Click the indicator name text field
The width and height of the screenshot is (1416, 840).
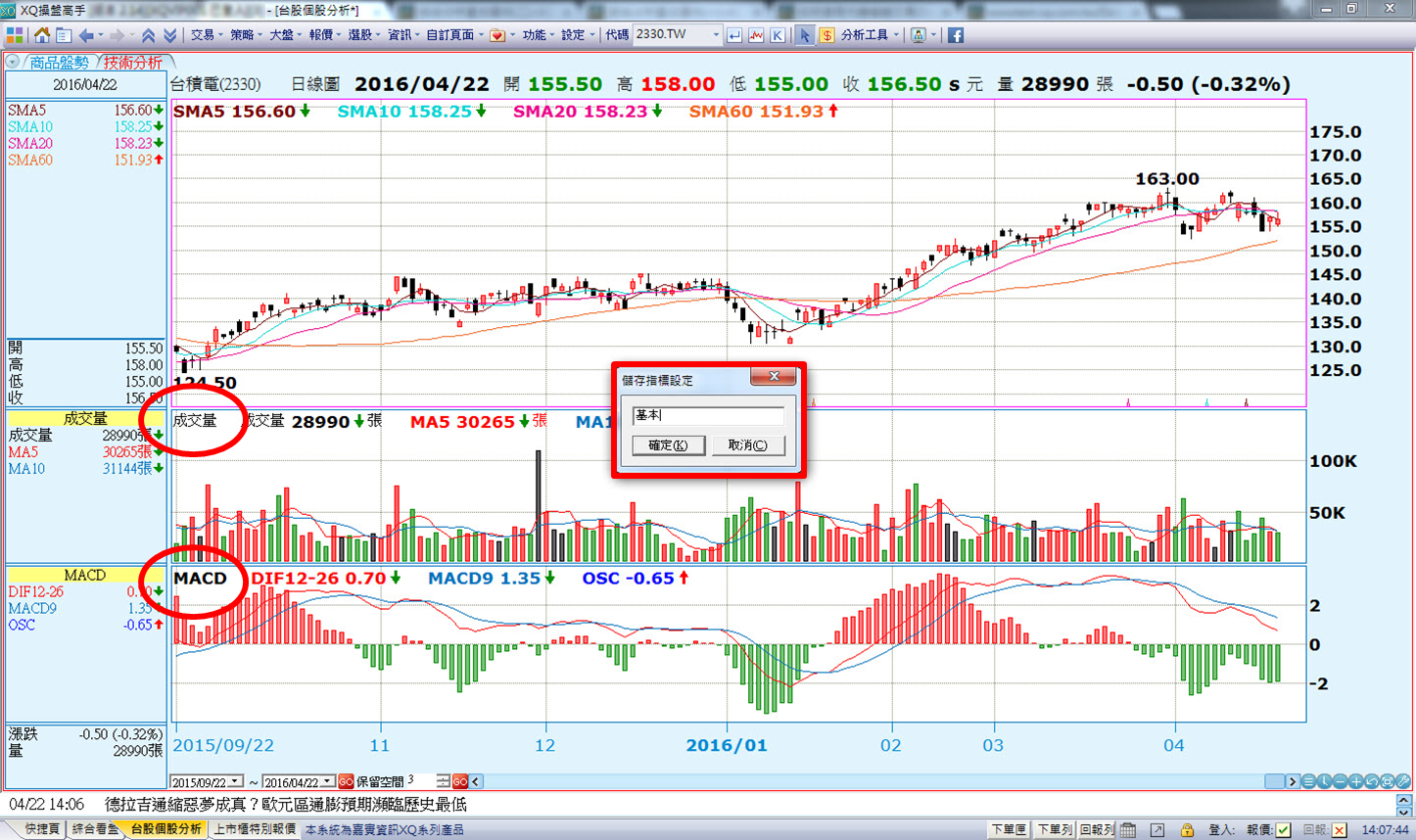tap(707, 415)
